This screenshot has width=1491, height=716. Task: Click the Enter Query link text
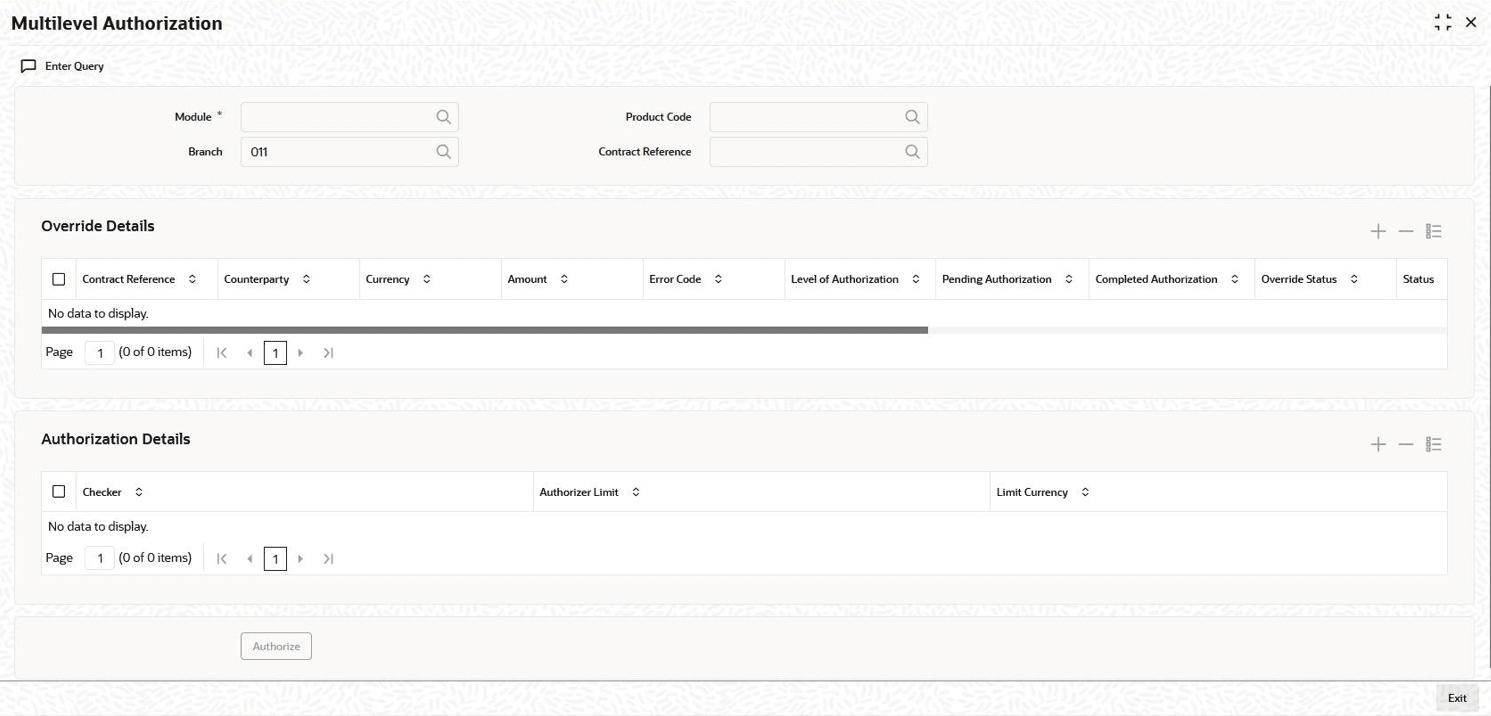pos(74,66)
